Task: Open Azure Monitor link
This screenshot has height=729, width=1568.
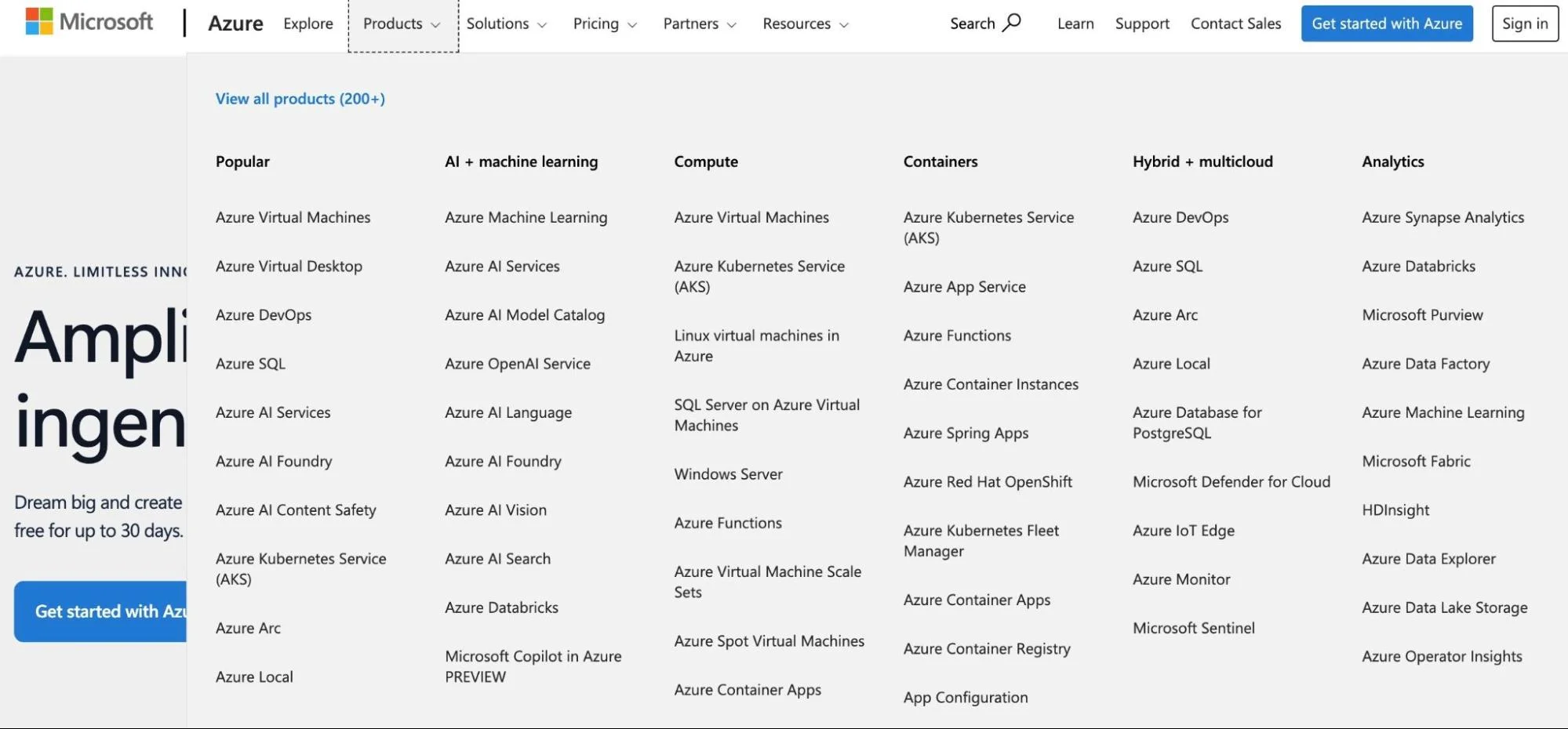Action: point(1182,579)
